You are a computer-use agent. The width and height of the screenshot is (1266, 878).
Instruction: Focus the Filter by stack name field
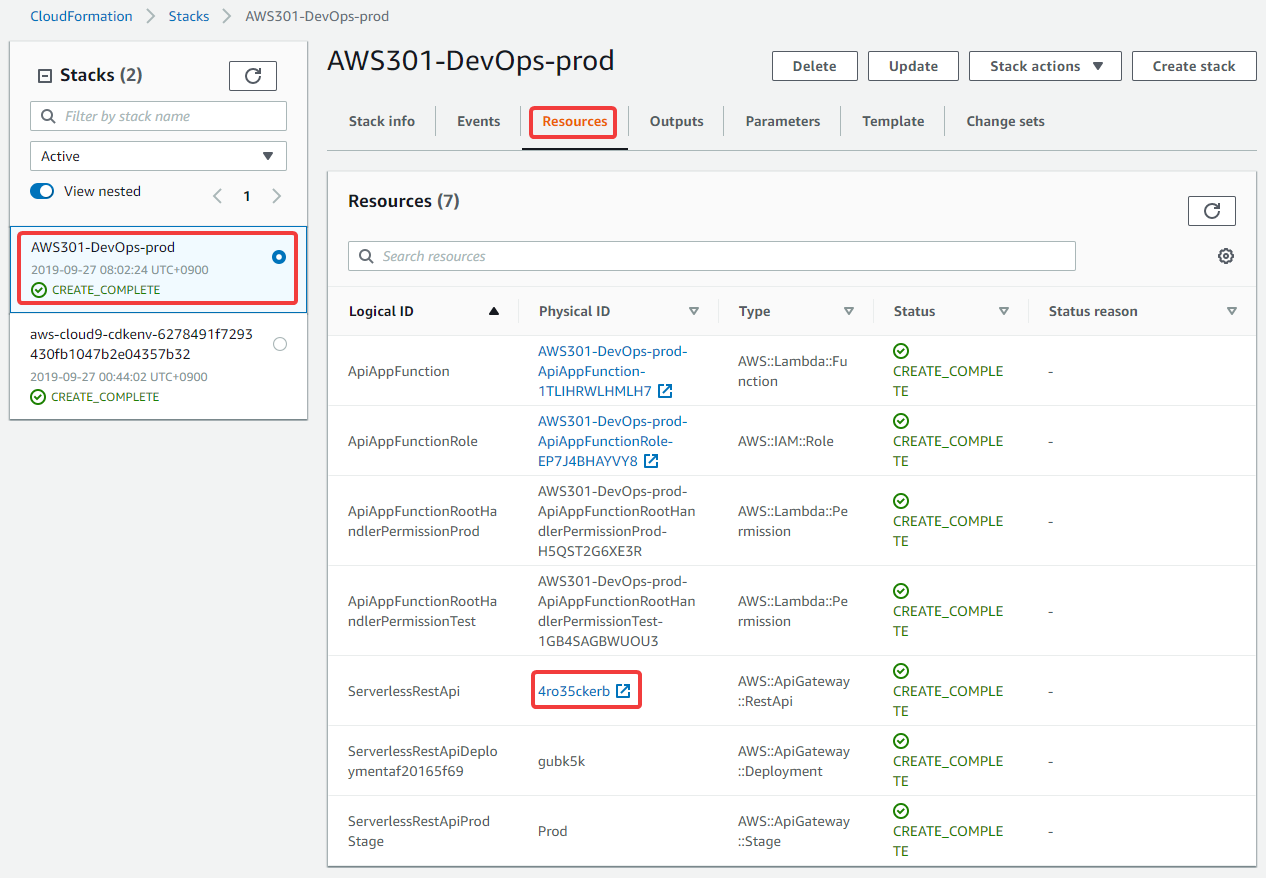coord(158,116)
